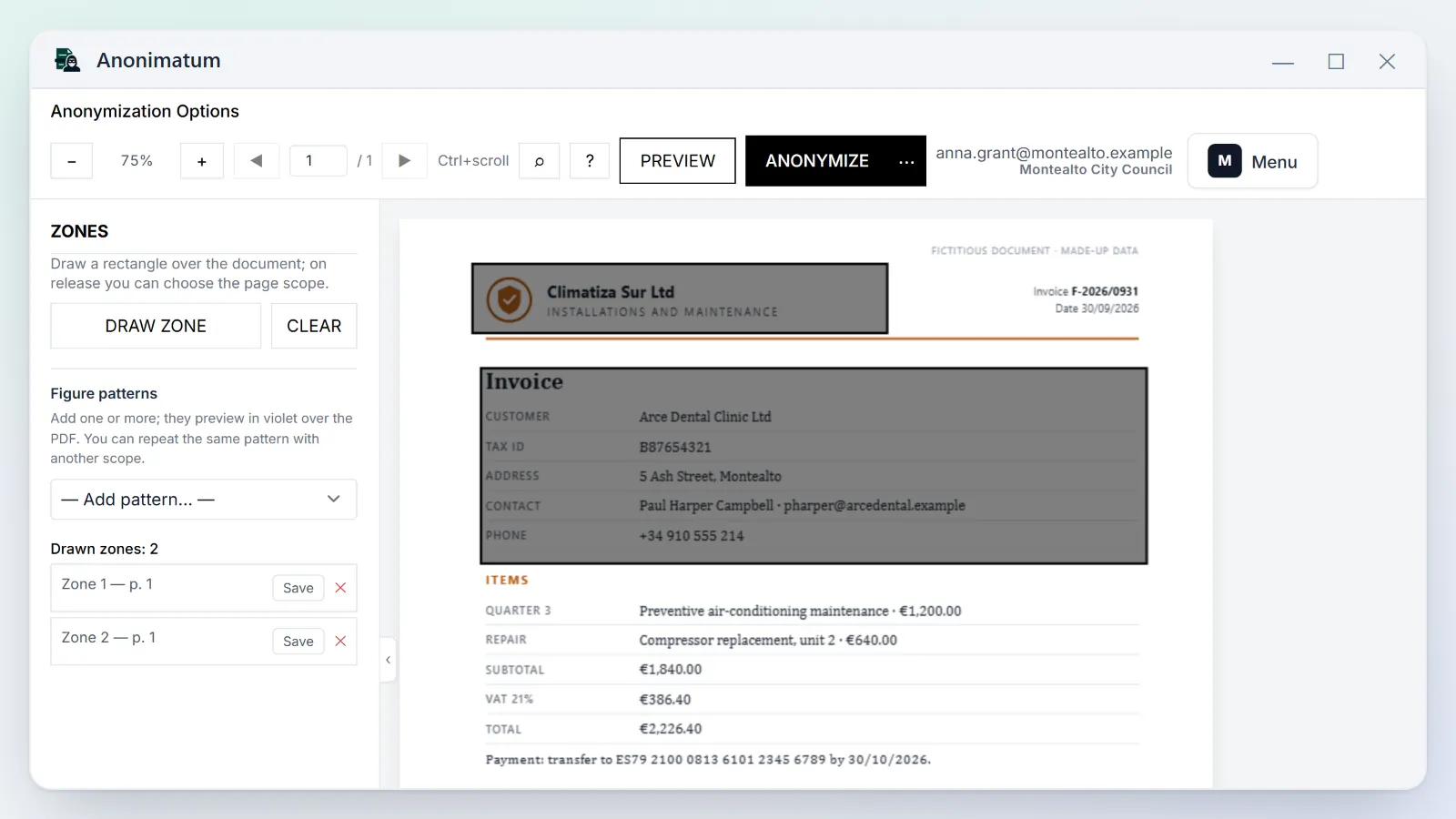Zoom in with the plus button
Screen dimensions: 1456x819
pyautogui.click(x=202, y=161)
